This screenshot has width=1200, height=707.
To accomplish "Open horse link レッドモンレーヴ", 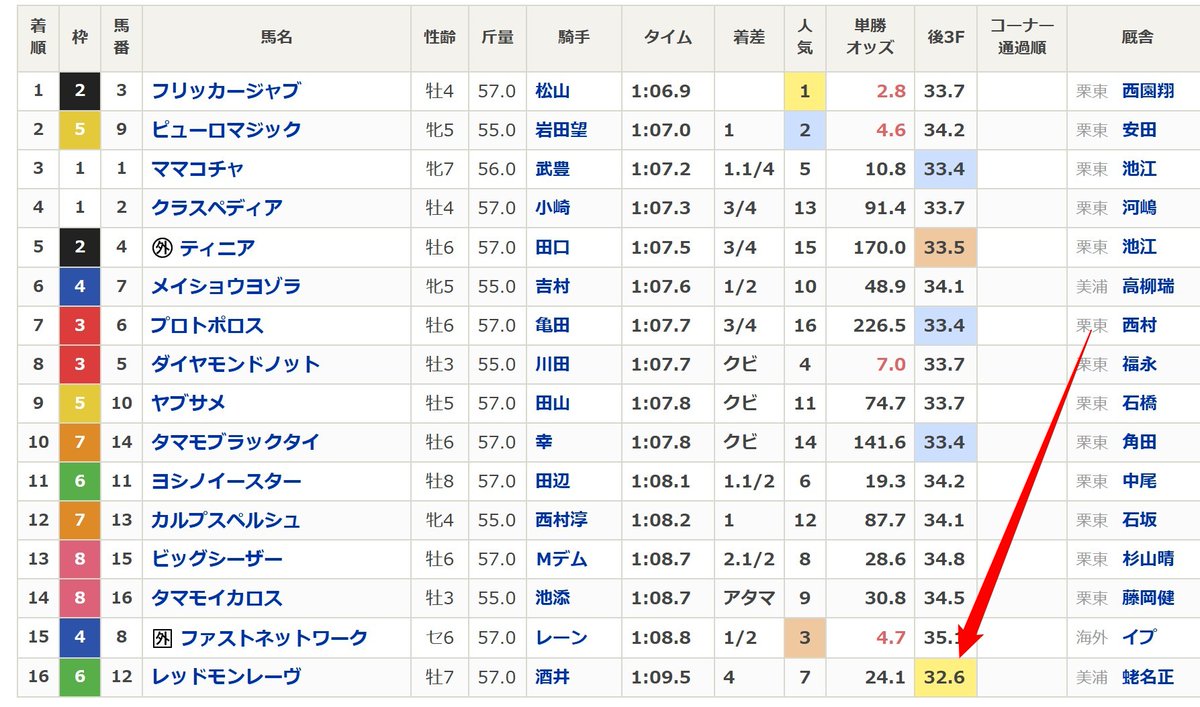I will coord(226,676).
